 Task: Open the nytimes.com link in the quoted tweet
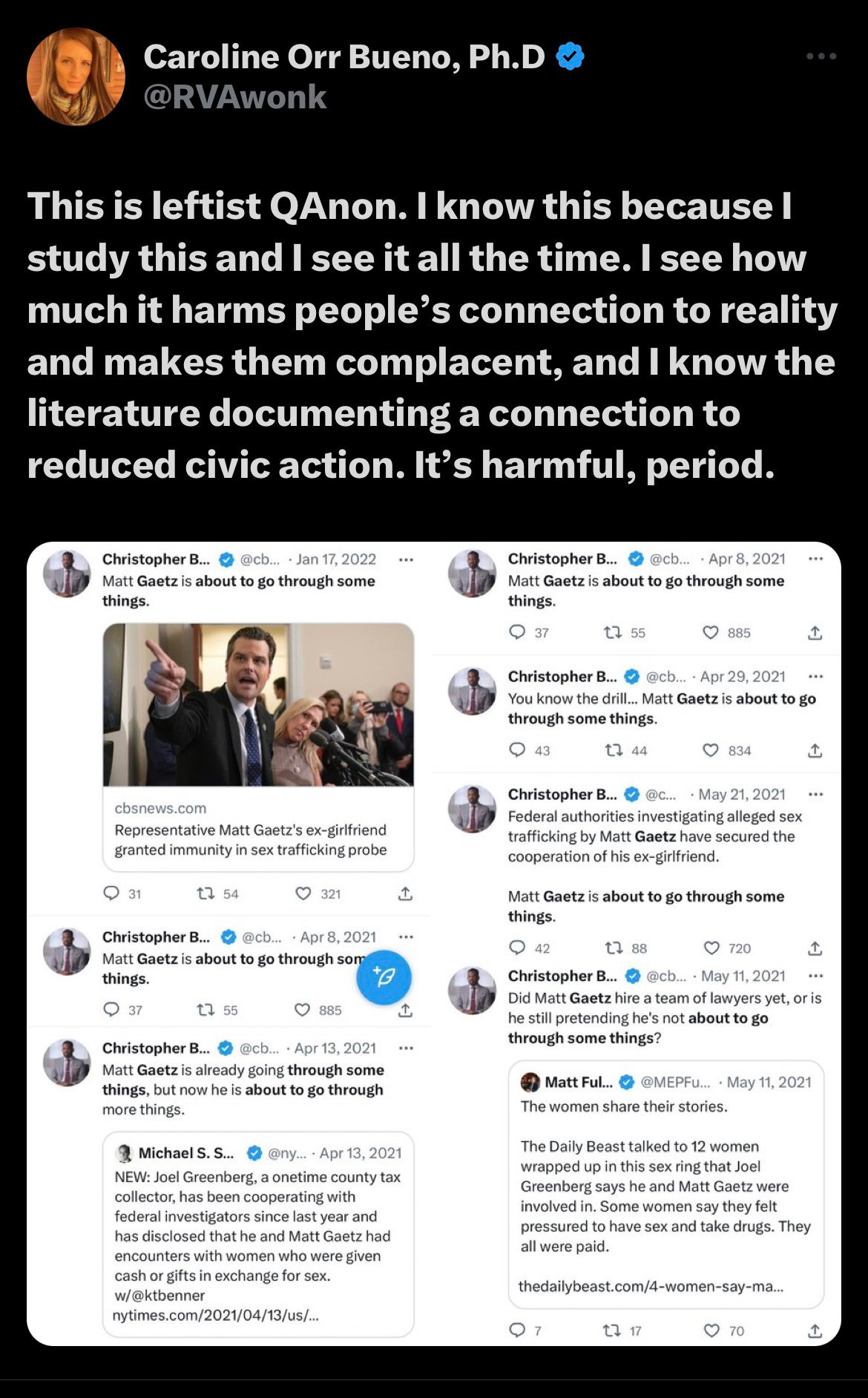tap(216, 1315)
